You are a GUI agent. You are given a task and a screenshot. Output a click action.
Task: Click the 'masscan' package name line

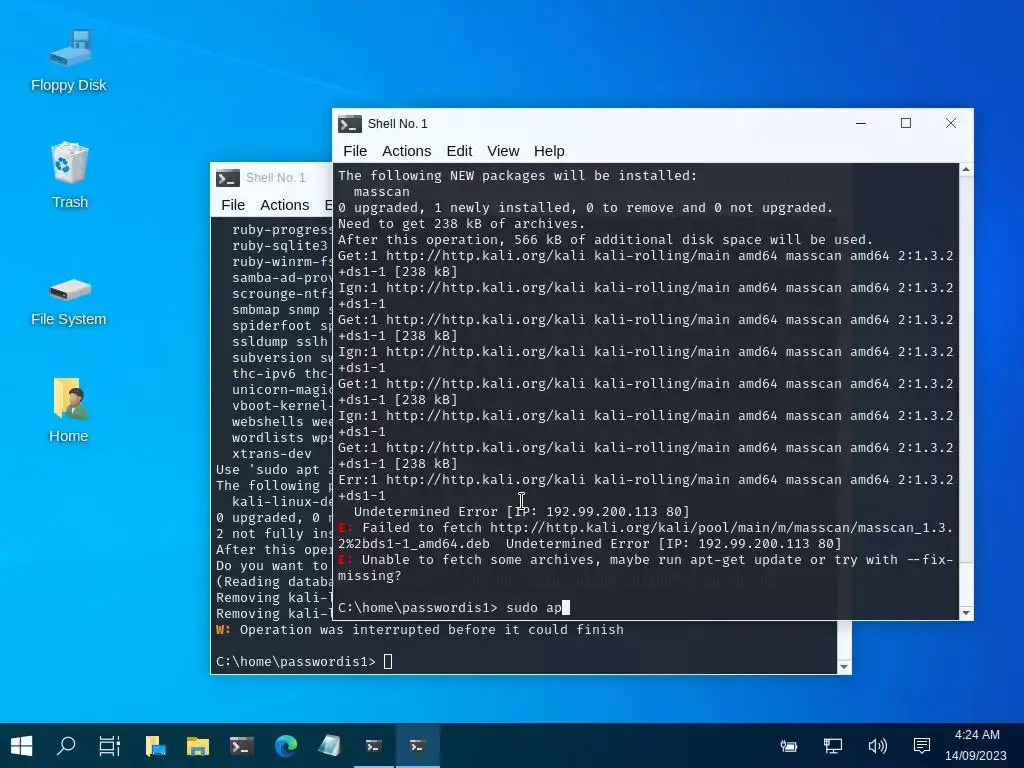click(381, 192)
